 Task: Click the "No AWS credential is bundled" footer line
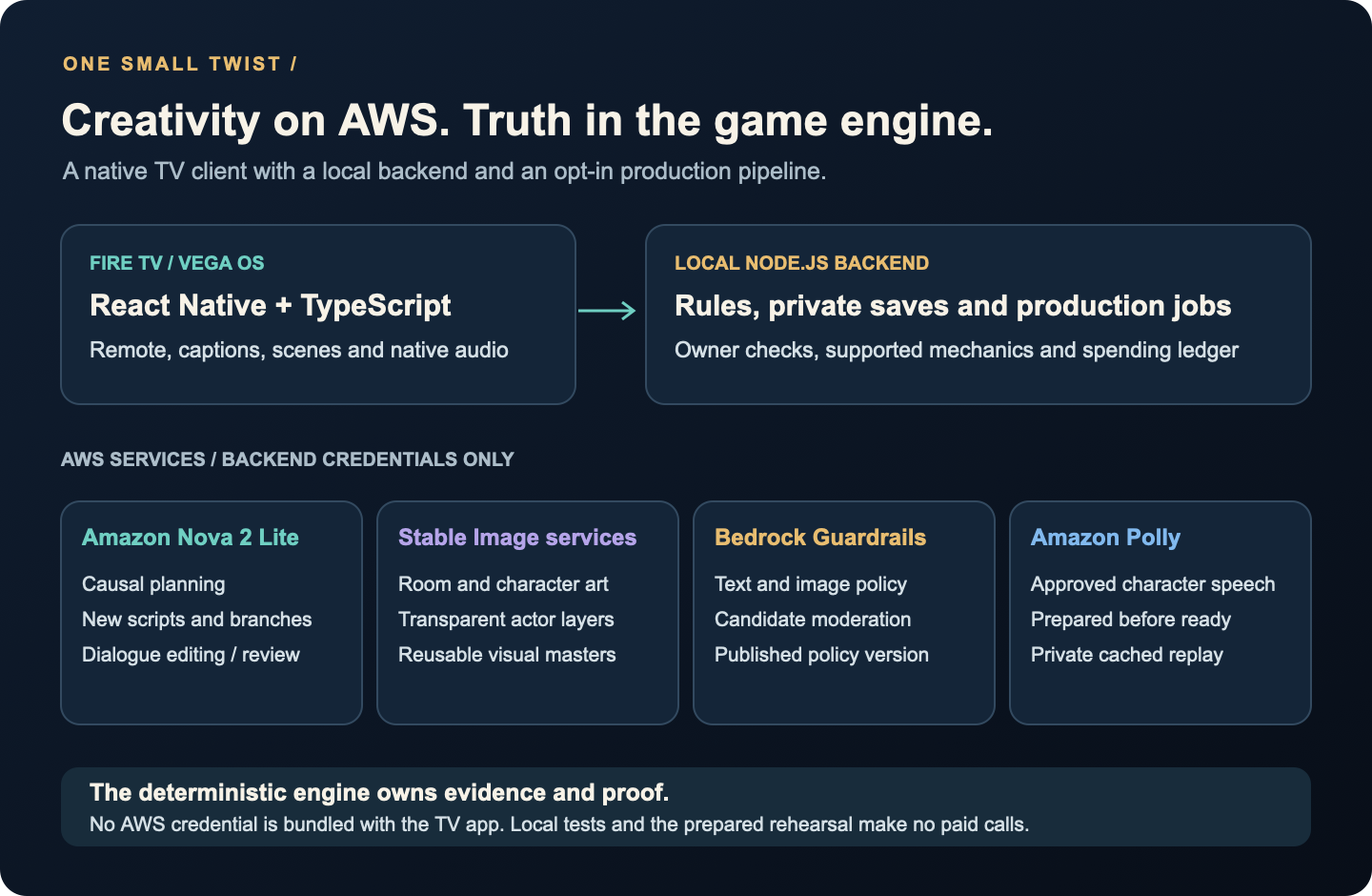point(559,825)
